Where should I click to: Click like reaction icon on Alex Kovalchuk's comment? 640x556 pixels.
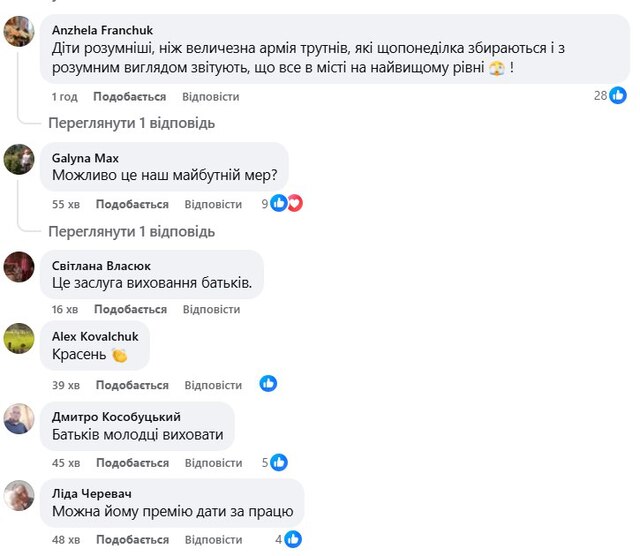[268, 384]
